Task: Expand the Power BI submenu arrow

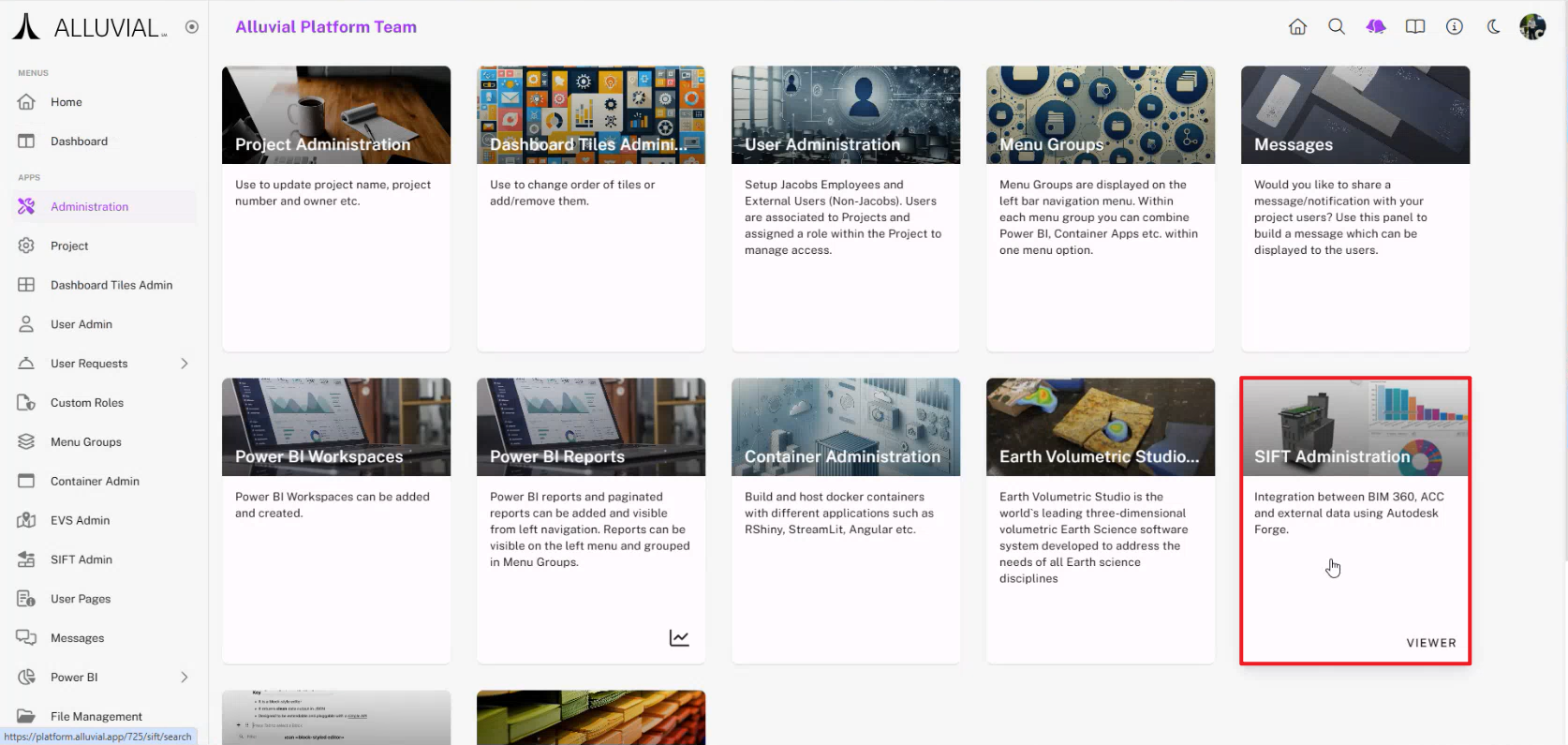Action: (x=185, y=678)
